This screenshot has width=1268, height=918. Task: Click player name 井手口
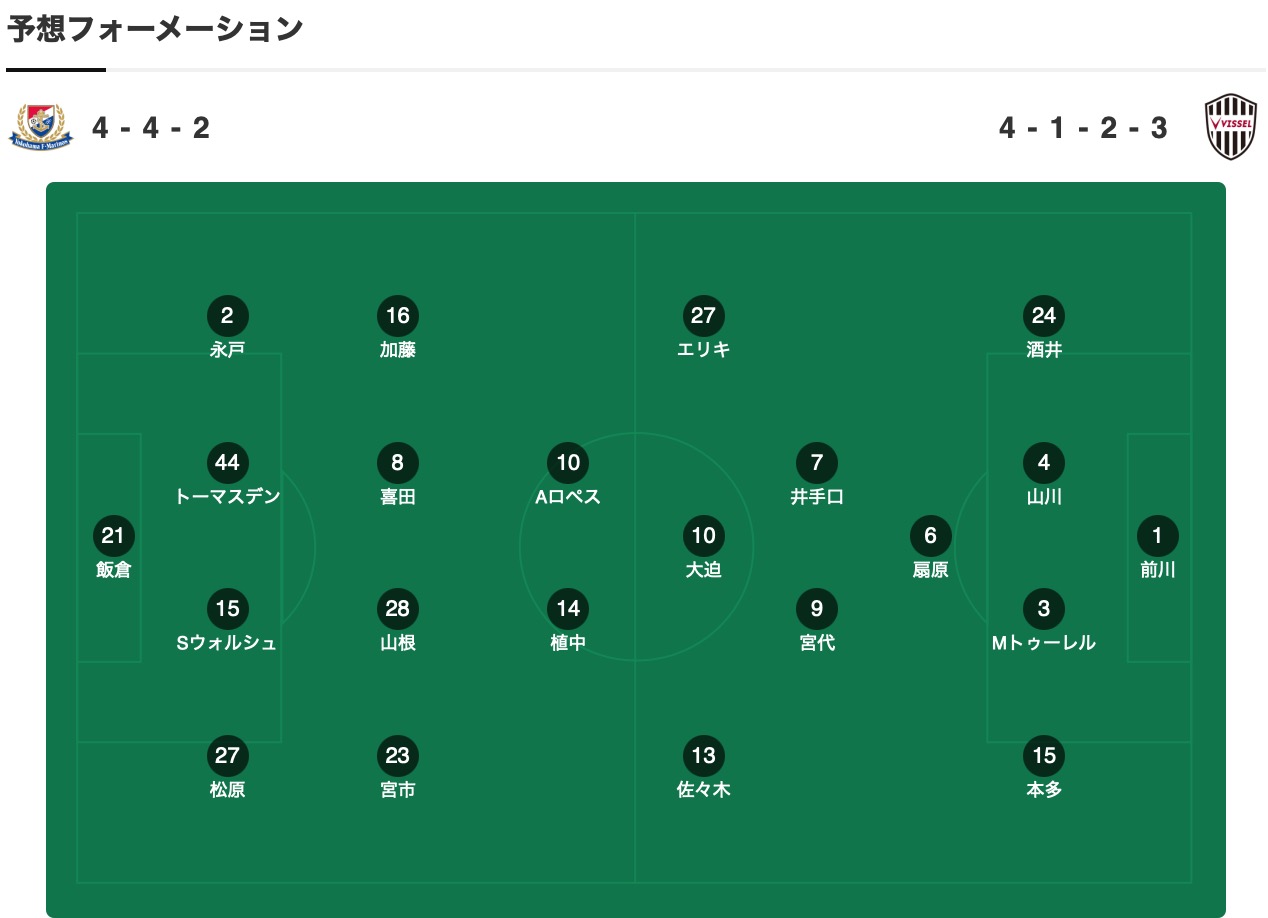pyautogui.click(x=817, y=497)
